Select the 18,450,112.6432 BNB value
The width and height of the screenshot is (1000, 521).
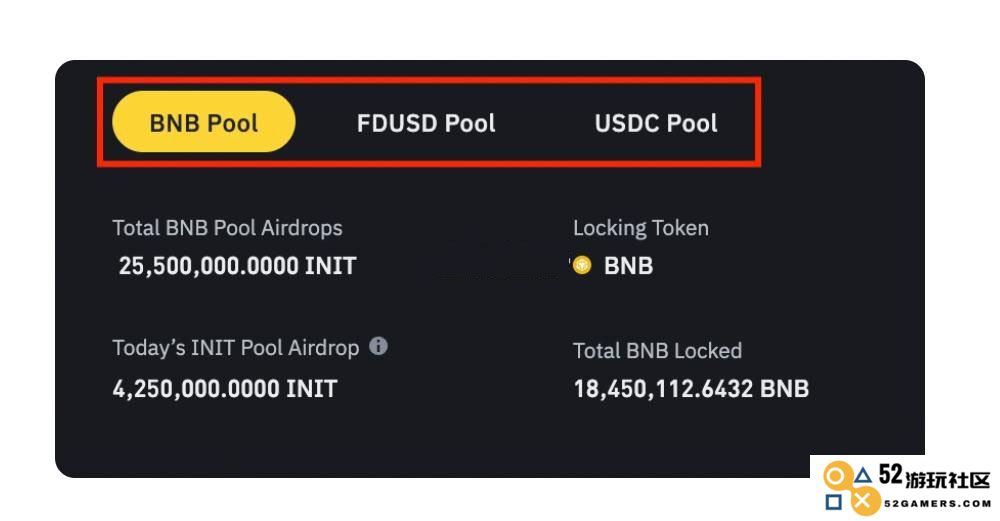pyautogui.click(x=691, y=388)
